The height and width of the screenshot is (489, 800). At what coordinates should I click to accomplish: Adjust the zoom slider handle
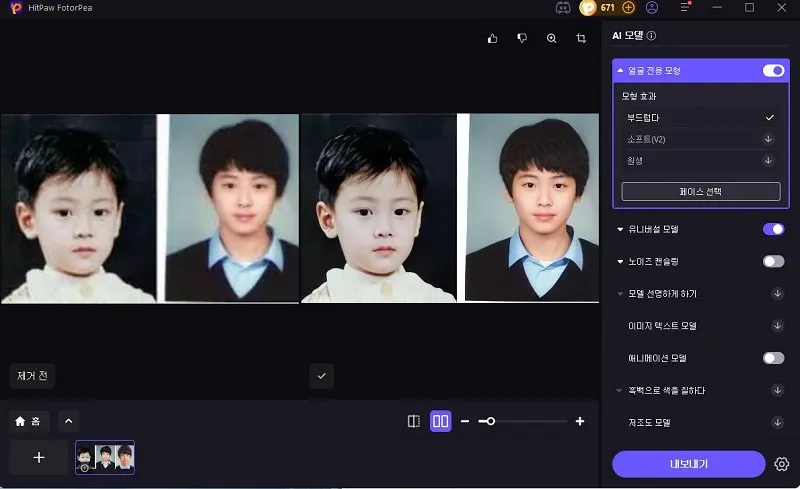[490, 421]
